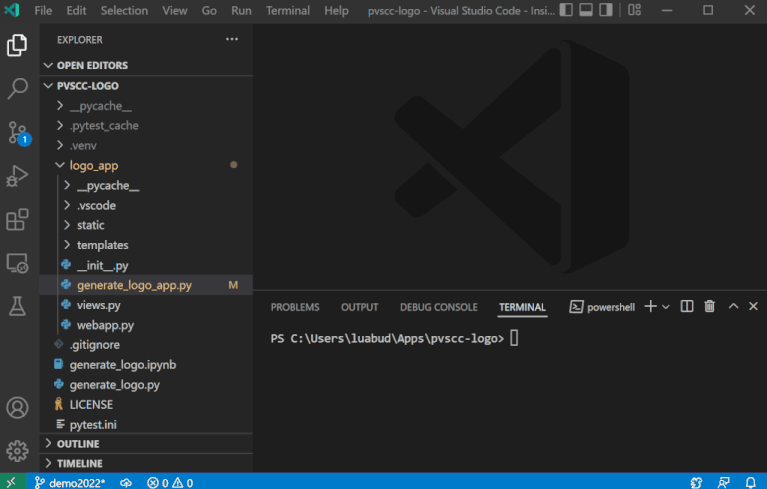Screen dimensions: 767x489
Task: Switch to the PROBLEMS tab
Action: tap(295, 307)
